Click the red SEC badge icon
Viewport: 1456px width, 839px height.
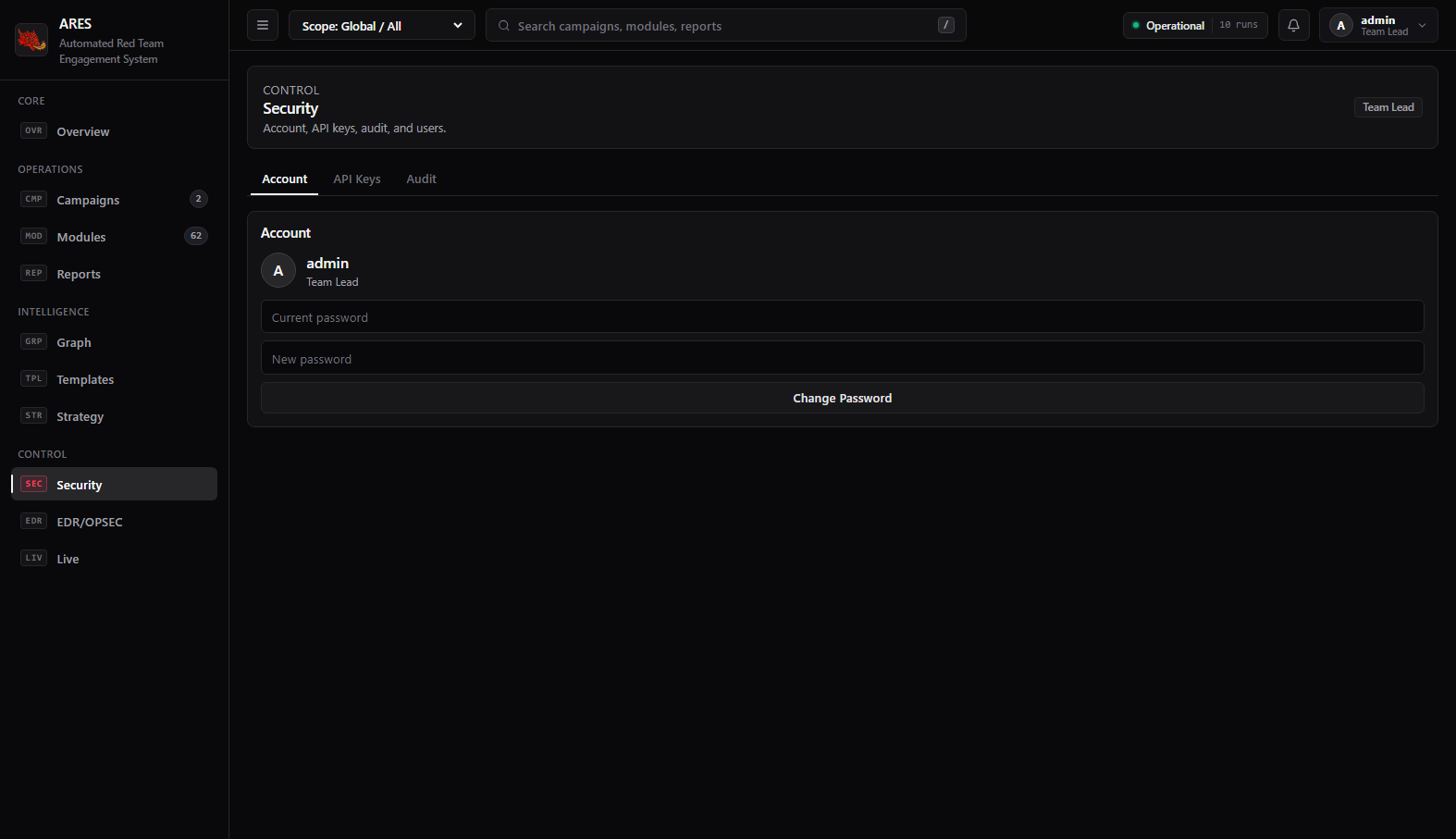pyautogui.click(x=34, y=484)
